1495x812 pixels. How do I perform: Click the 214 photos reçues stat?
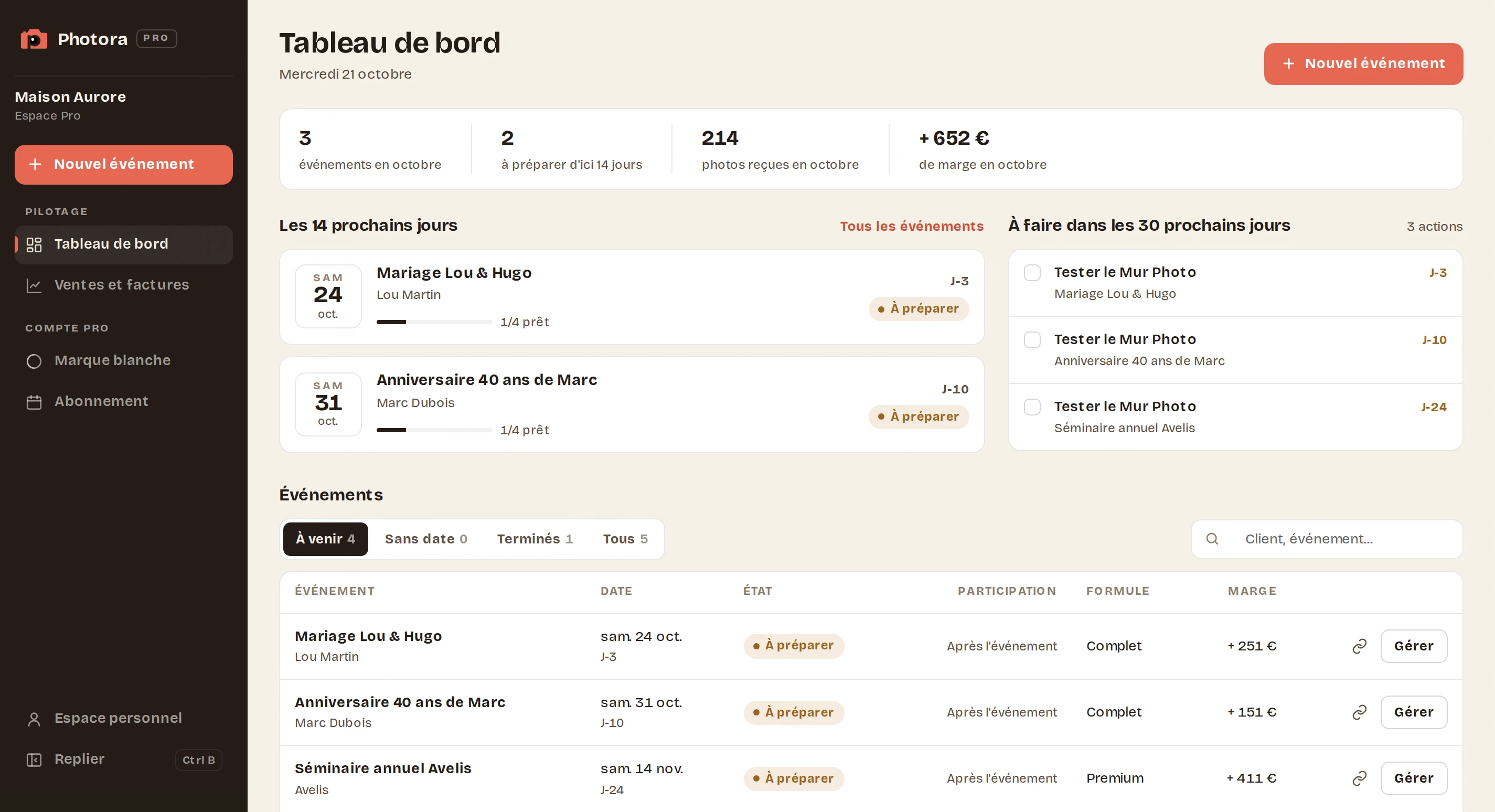(780, 149)
